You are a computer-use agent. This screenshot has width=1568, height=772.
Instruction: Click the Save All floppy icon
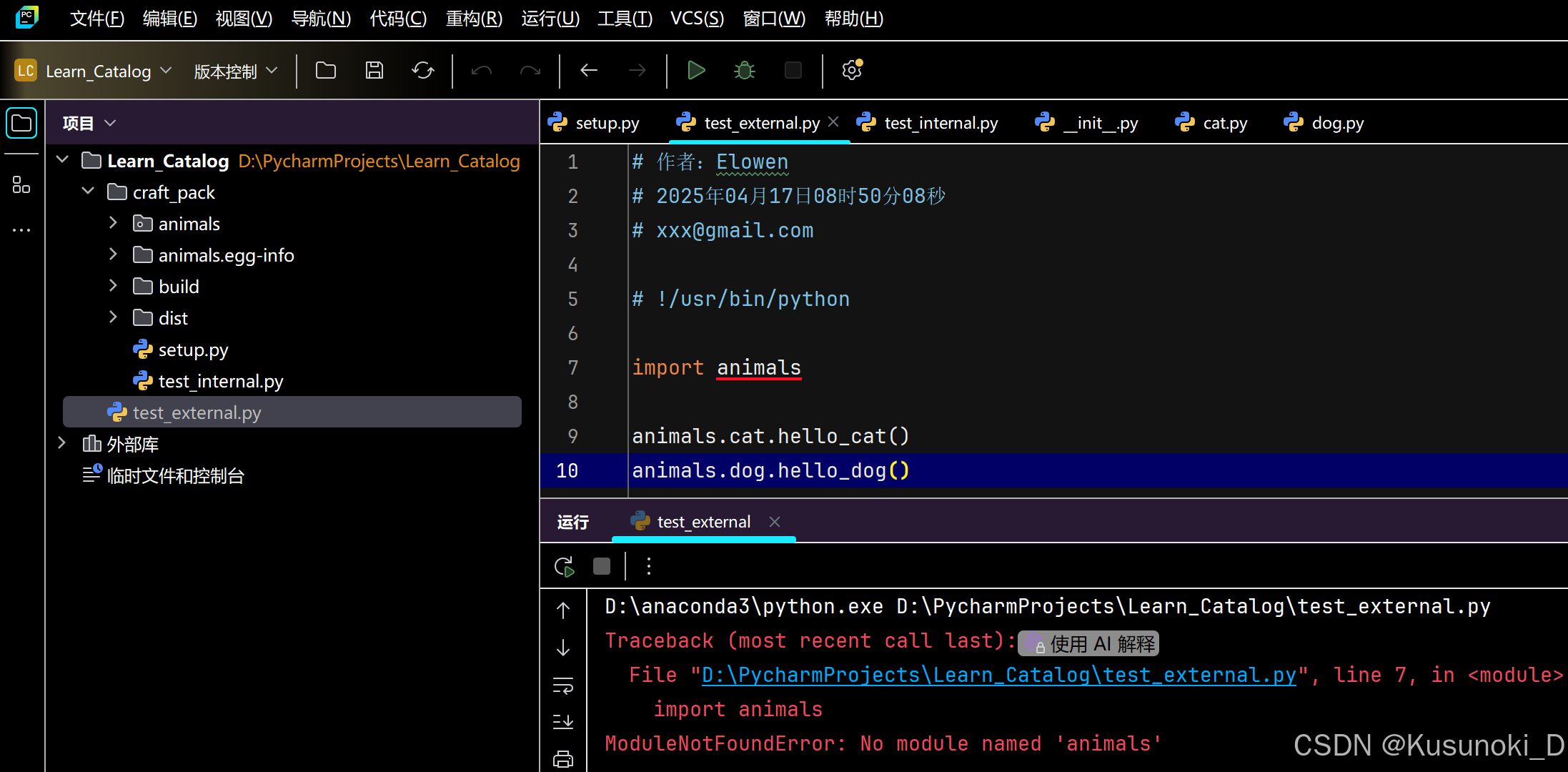click(374, 70)
